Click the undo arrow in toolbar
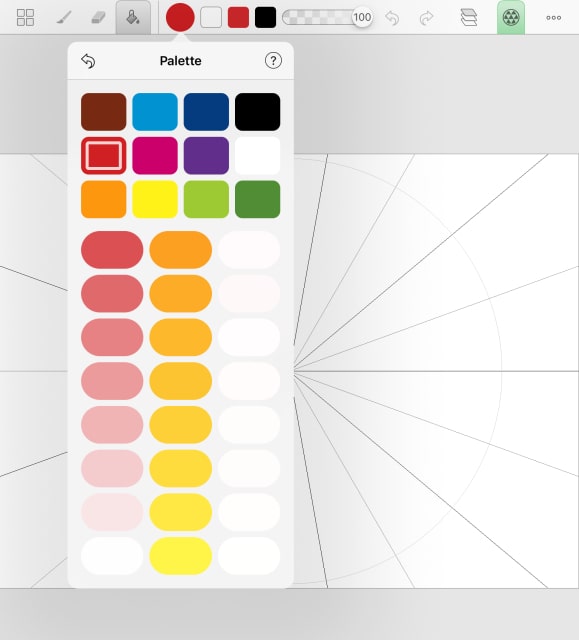Viewport: 579px width, 640px height. click(392, 18)
